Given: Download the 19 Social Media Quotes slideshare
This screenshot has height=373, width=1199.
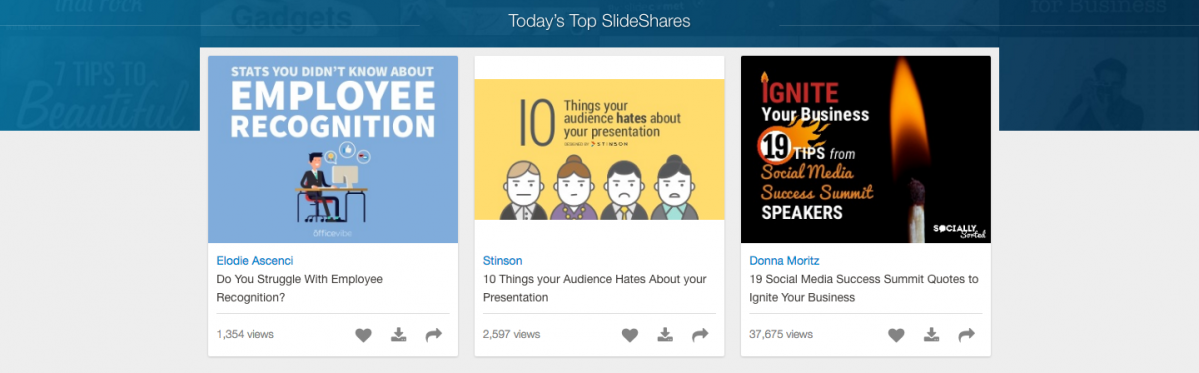Looking at the screenshot, I should tap(931, 335).
